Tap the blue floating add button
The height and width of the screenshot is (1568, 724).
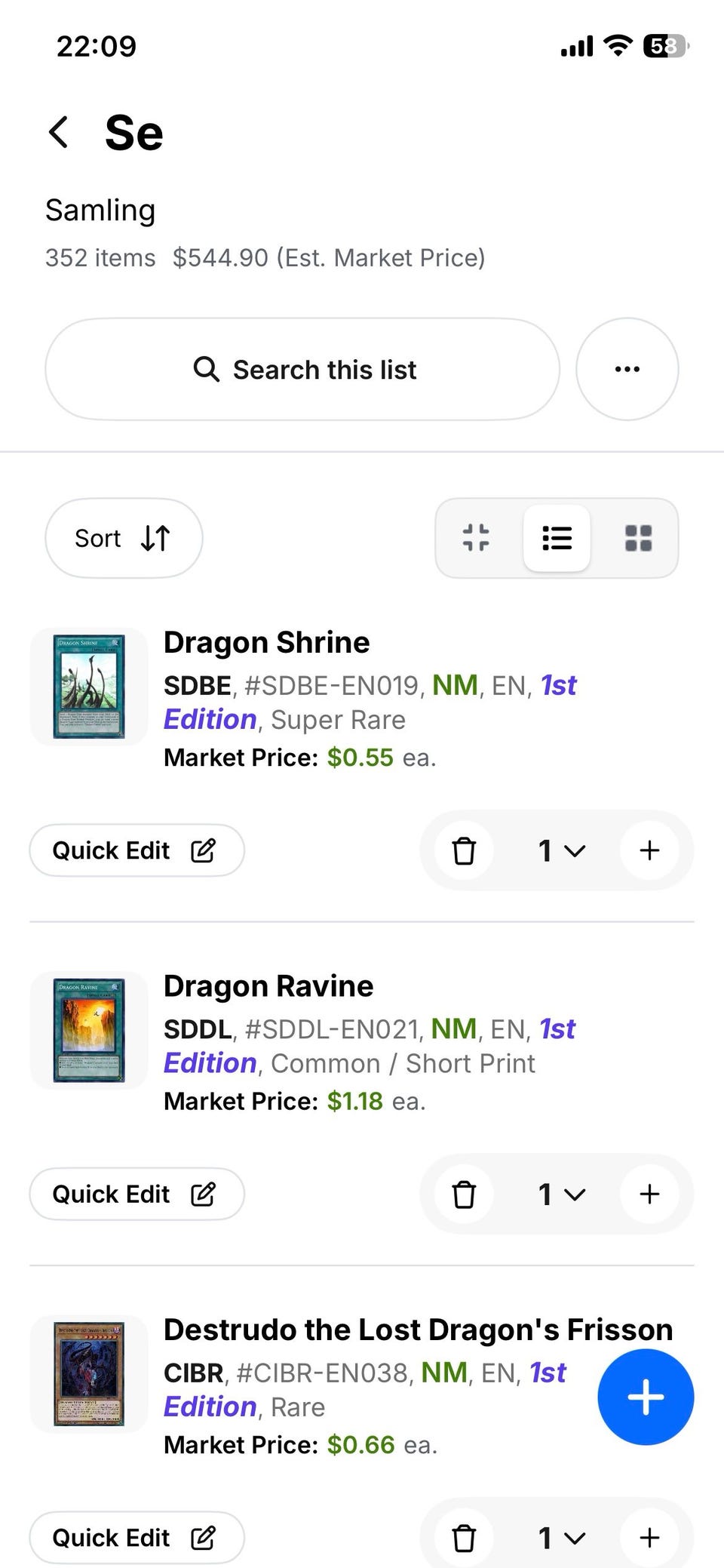[646, 1397]
